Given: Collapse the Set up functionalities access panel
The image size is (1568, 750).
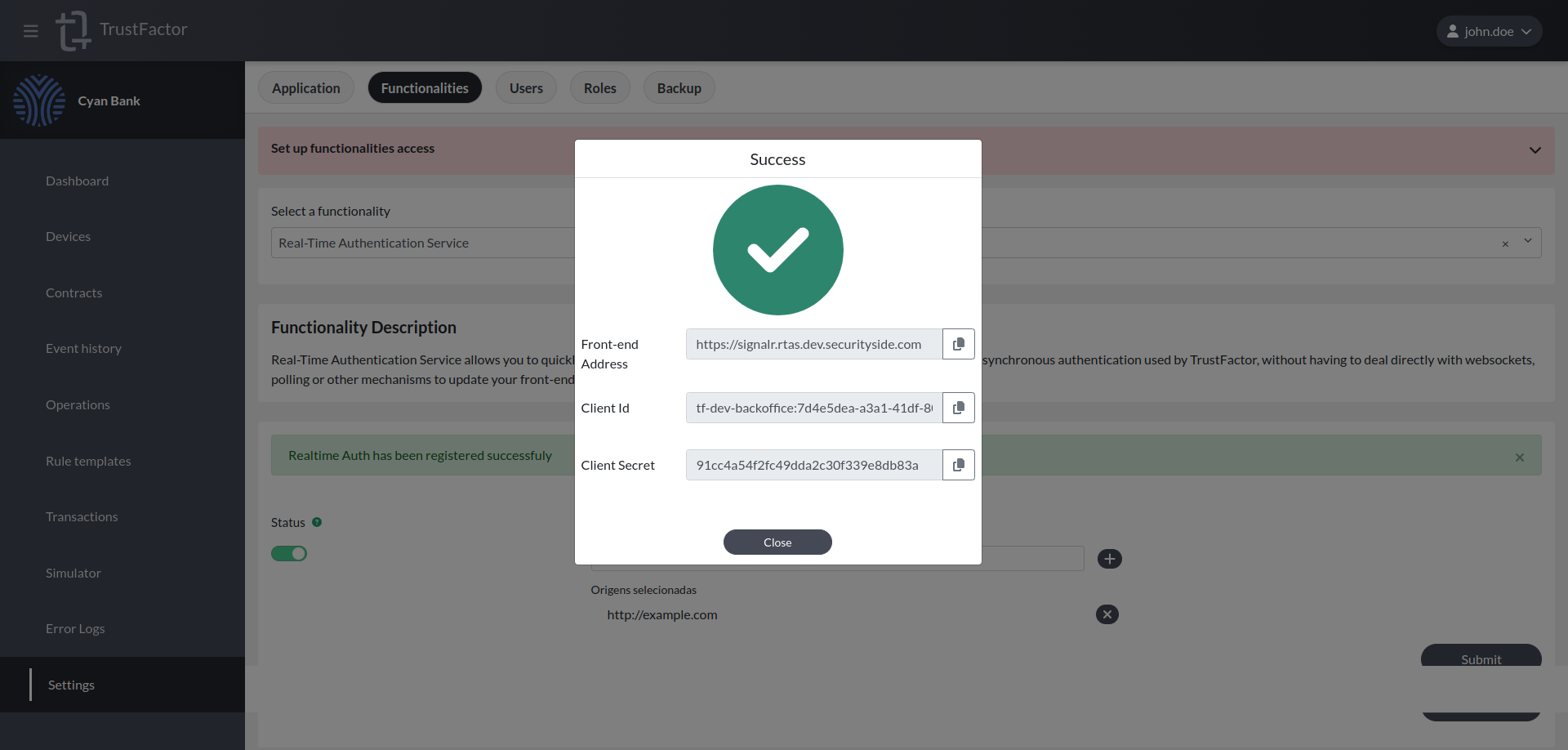Looking at the screenshot, I should pyautogui.click(x=1535, y=150).
